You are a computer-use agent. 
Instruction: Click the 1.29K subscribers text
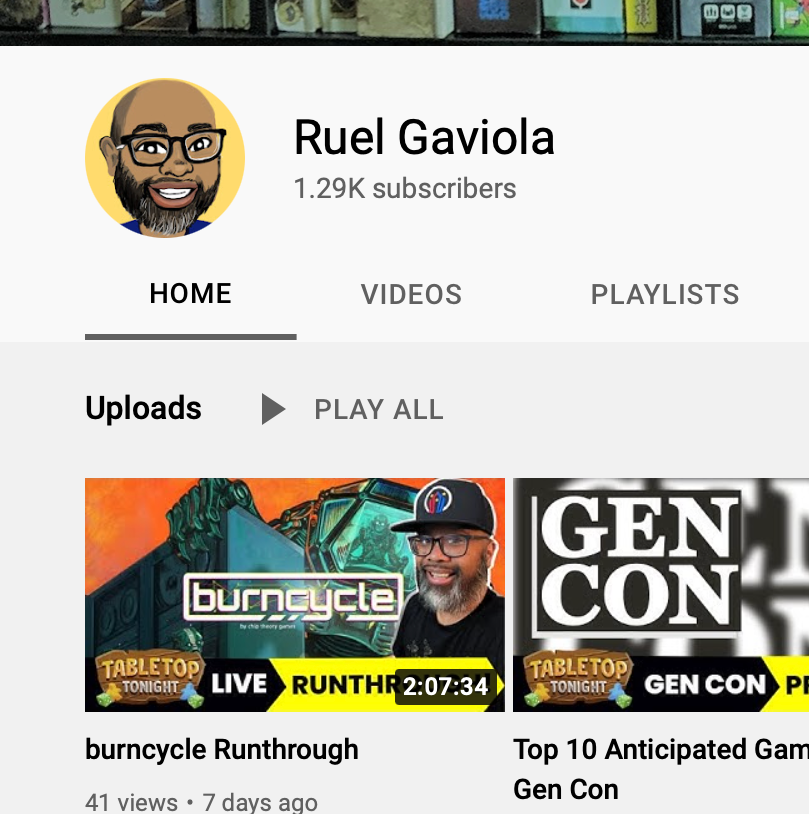pyautogui.click(x=405, y=188)
